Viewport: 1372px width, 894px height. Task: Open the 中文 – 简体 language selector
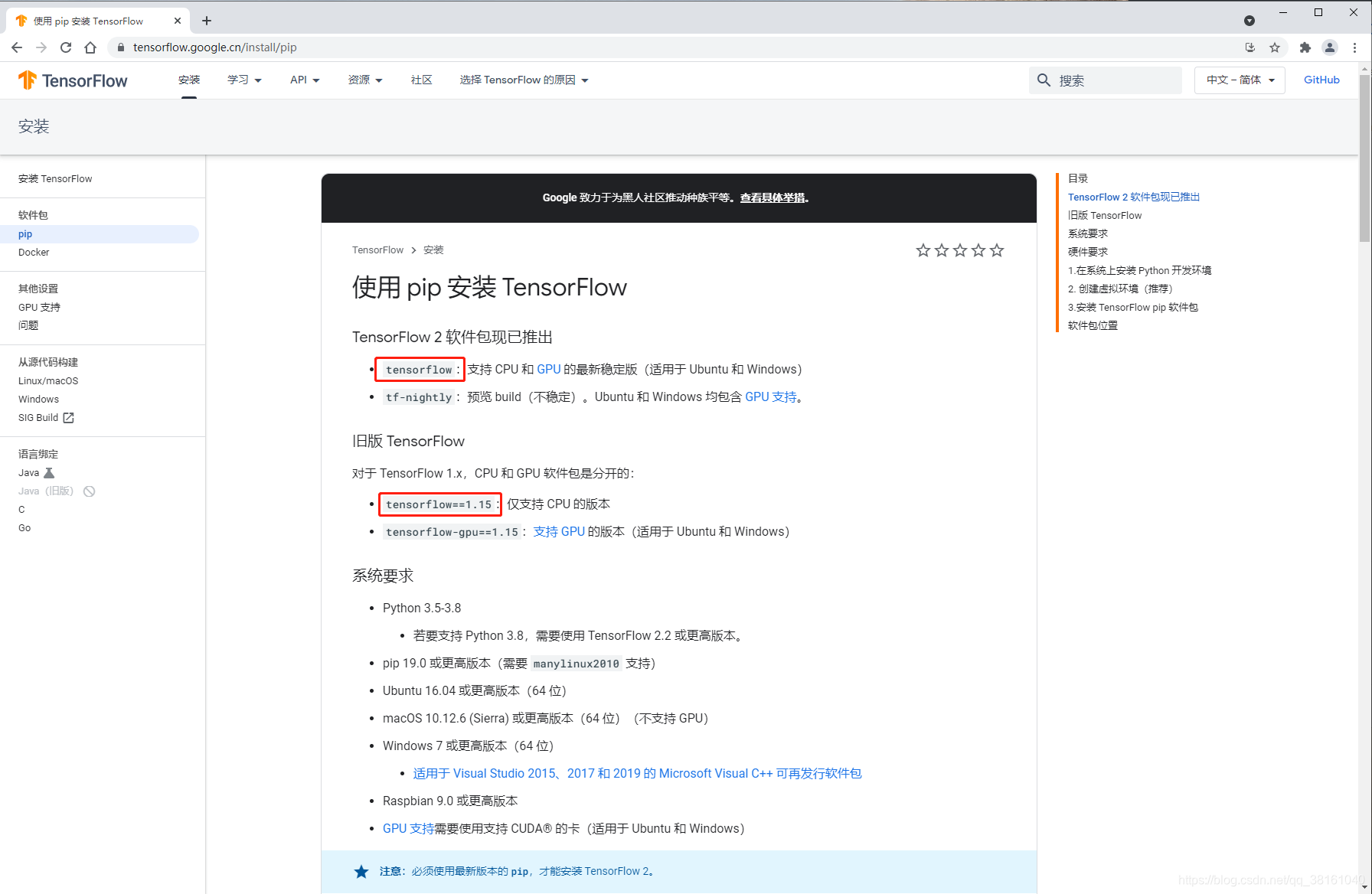pos(1240,80)
